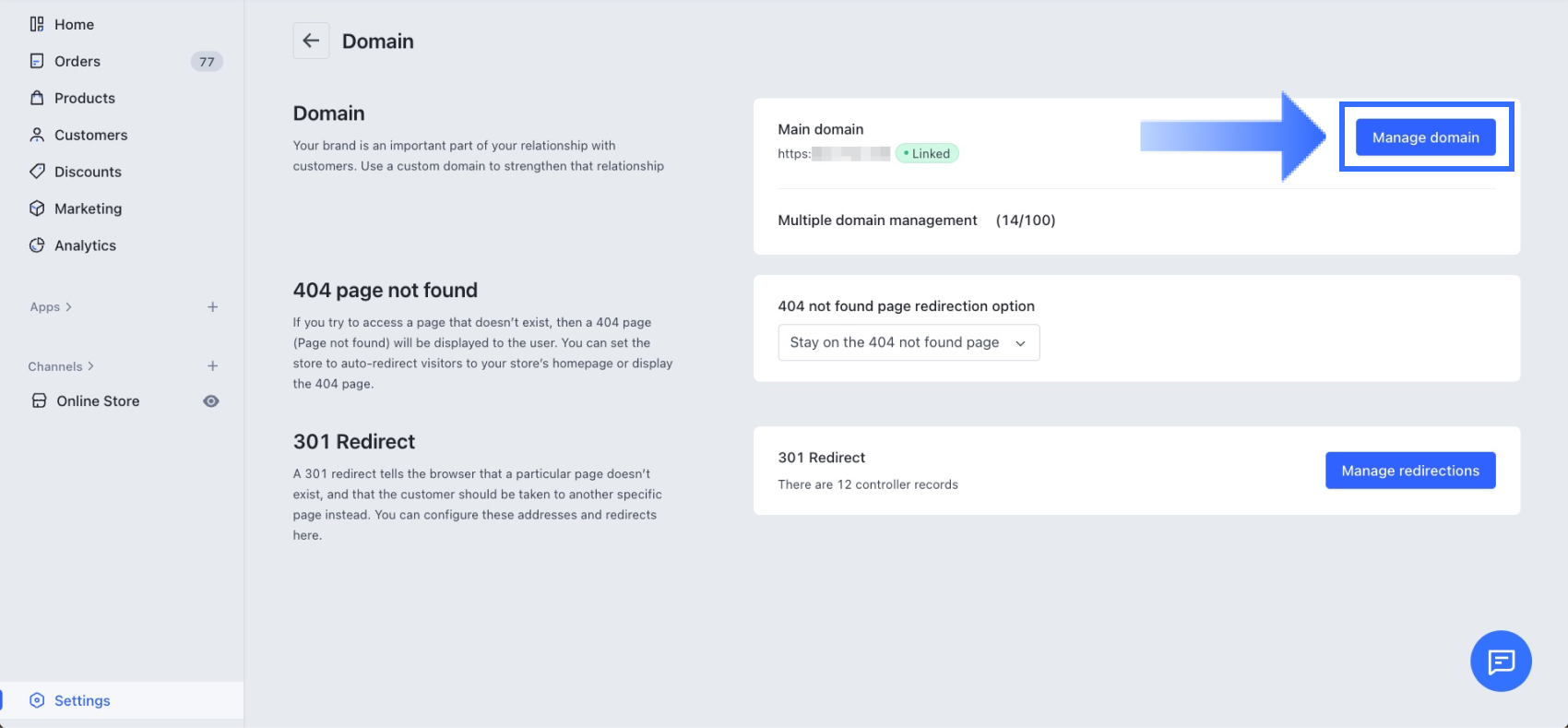Go back using the arrow button
This screenshot has width=1568, height=728.
coord(311,41)
